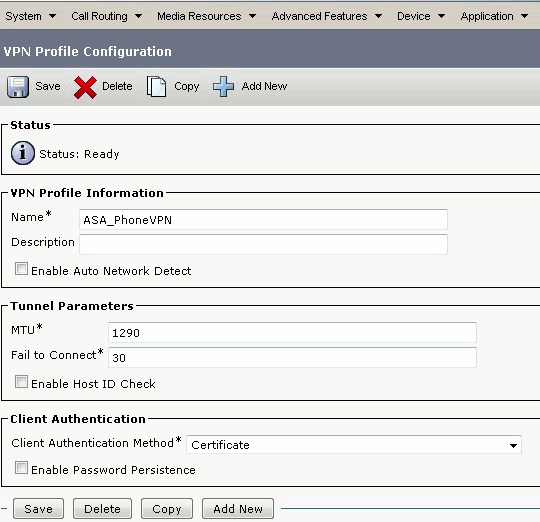Toggle Enable Host ID Check
The image size is (540, 522).
coord(21,382)
